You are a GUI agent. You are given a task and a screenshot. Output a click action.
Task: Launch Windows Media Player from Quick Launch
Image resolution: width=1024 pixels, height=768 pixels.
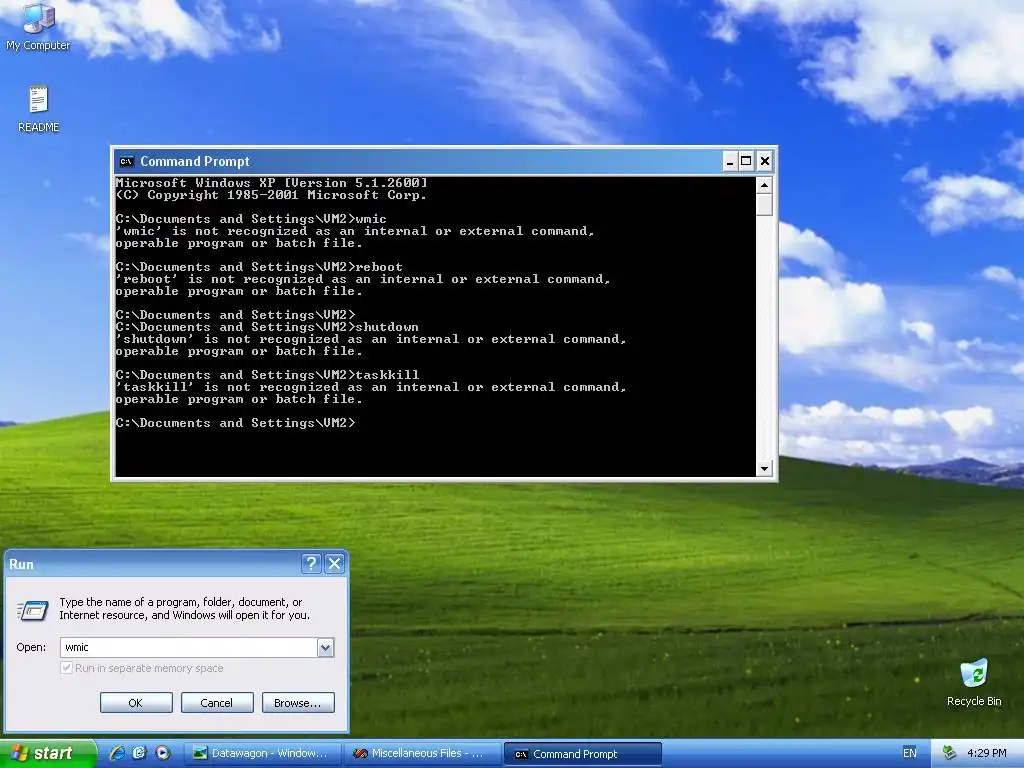tap(162, 753)
